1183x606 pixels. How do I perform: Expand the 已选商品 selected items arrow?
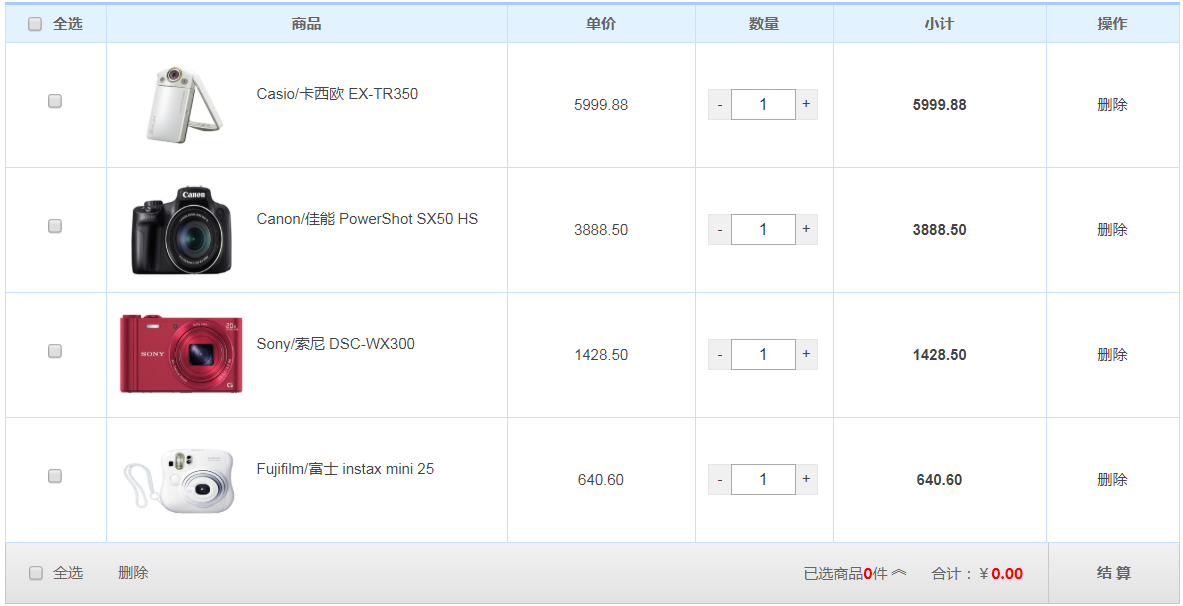(x=899, y=573)
